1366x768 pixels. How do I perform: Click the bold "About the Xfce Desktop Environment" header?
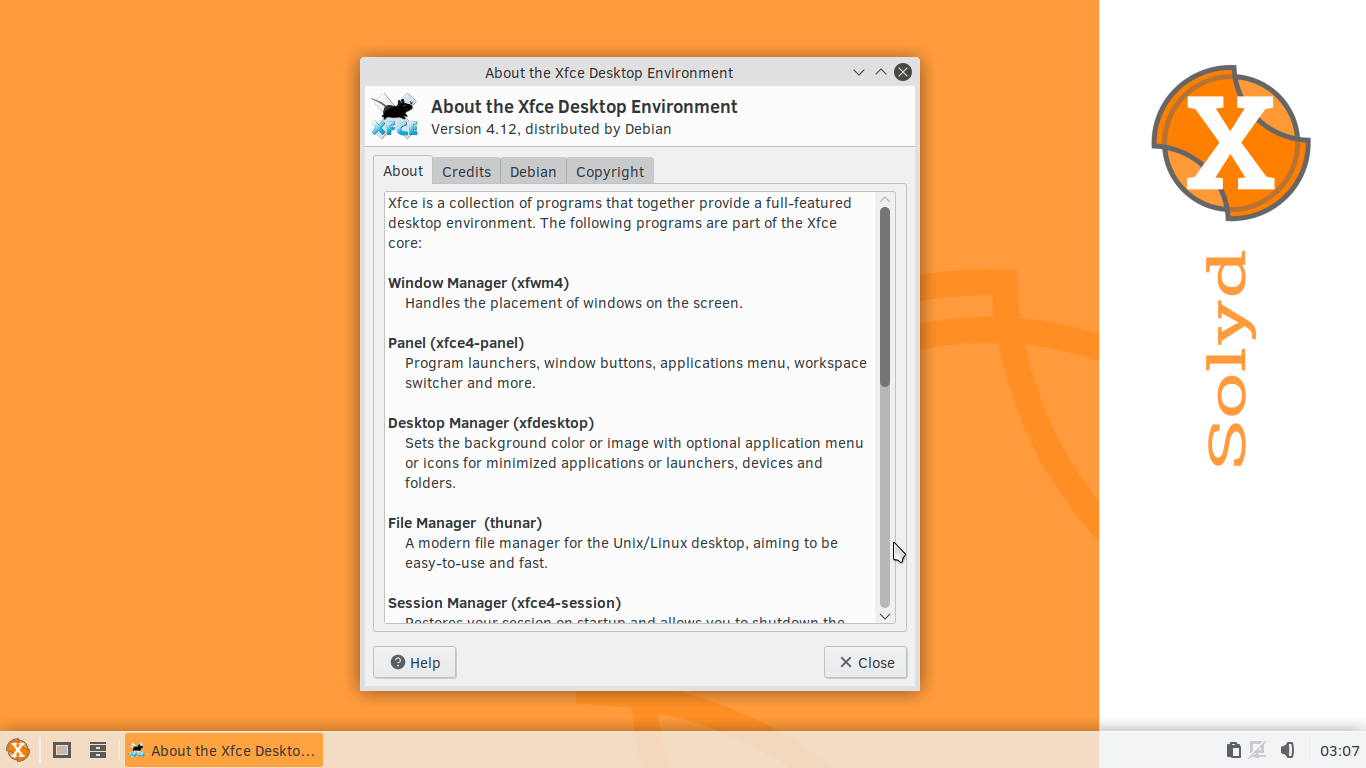click(584, 107)
